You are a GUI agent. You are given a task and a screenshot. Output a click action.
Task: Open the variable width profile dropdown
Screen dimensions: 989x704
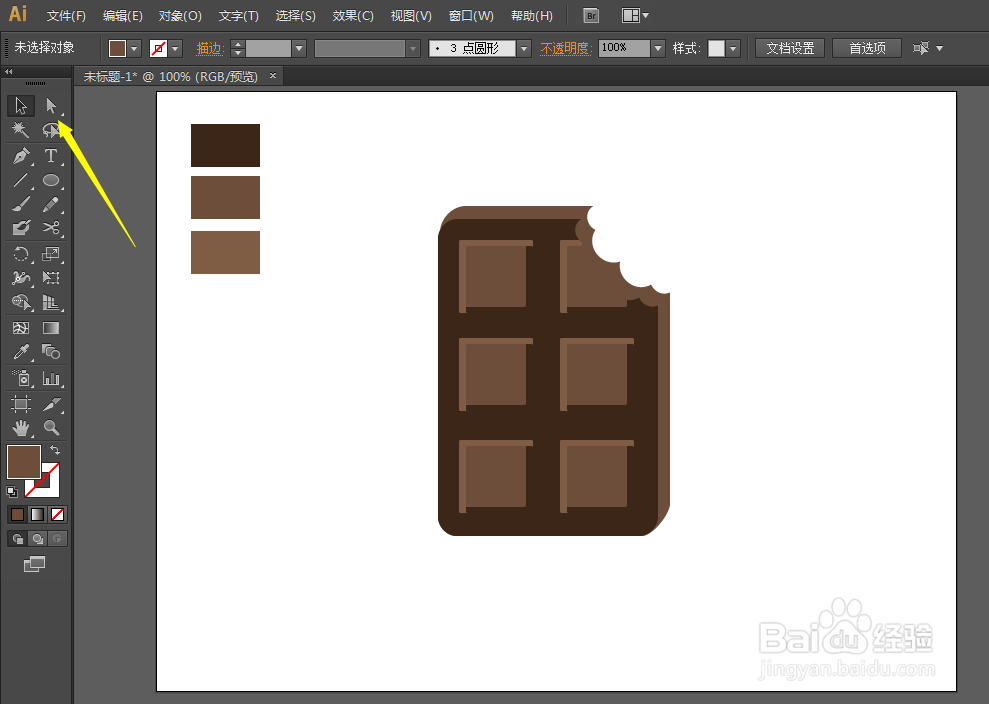click(x=414, y=49)
